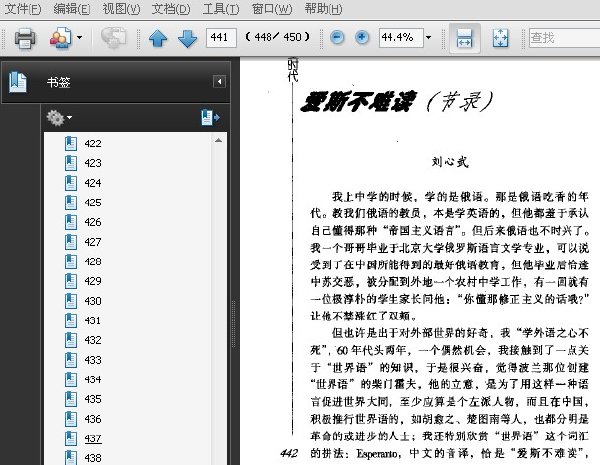The height and width of the screenshot is (465, 600).
Task: Open the 文档(D) menu
Action: (171, 8)
